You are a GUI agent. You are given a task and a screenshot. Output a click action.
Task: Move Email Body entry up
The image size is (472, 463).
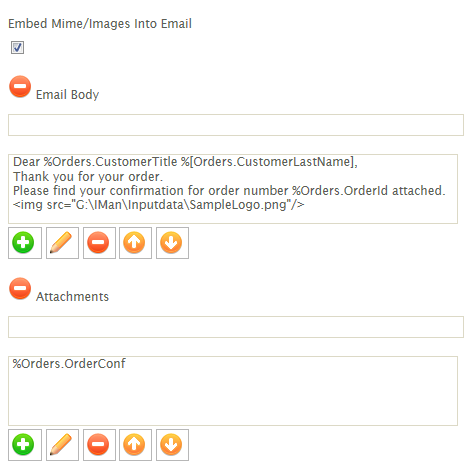pos(135,243)
